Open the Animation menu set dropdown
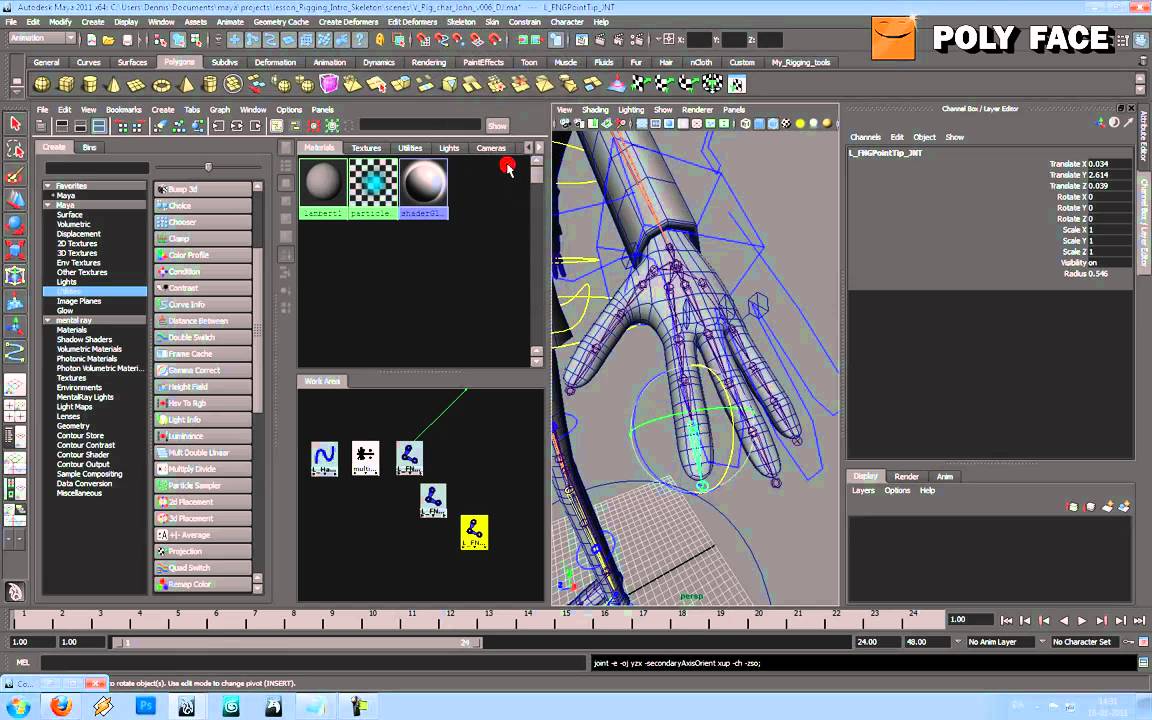1152x720 pixels. pos(43,38)
